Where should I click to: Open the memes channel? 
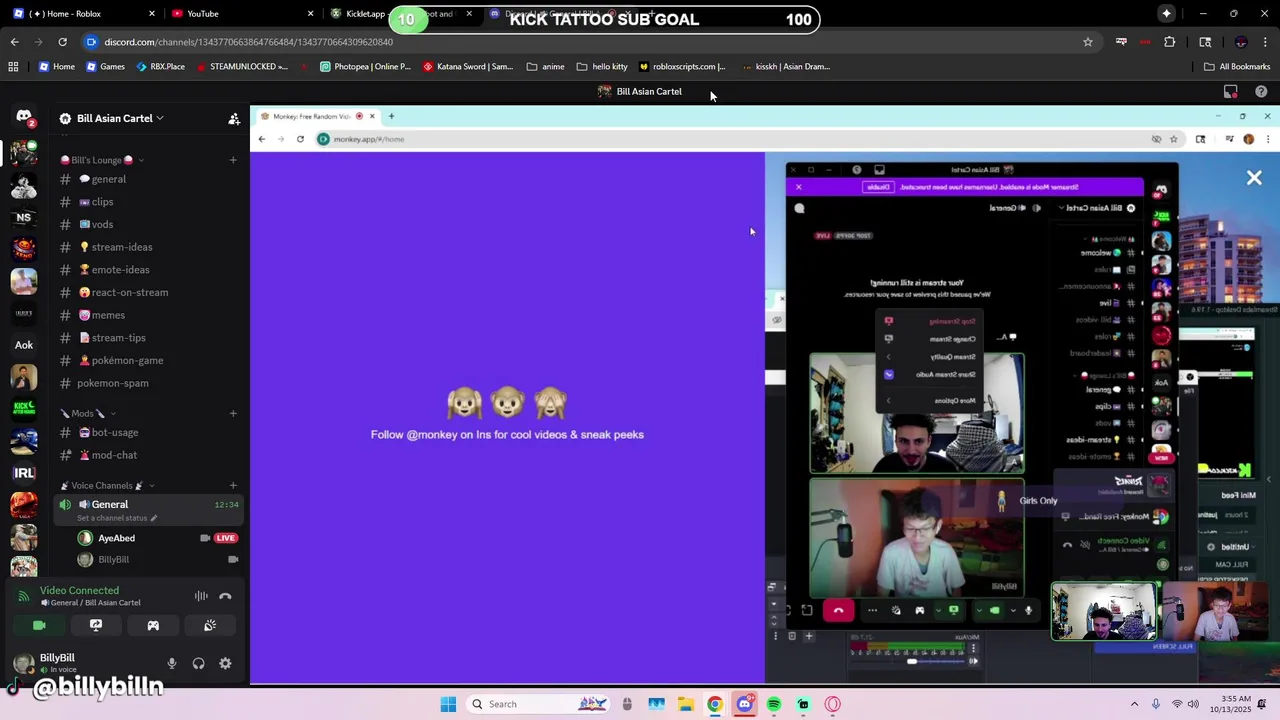(x=150, y=315)
